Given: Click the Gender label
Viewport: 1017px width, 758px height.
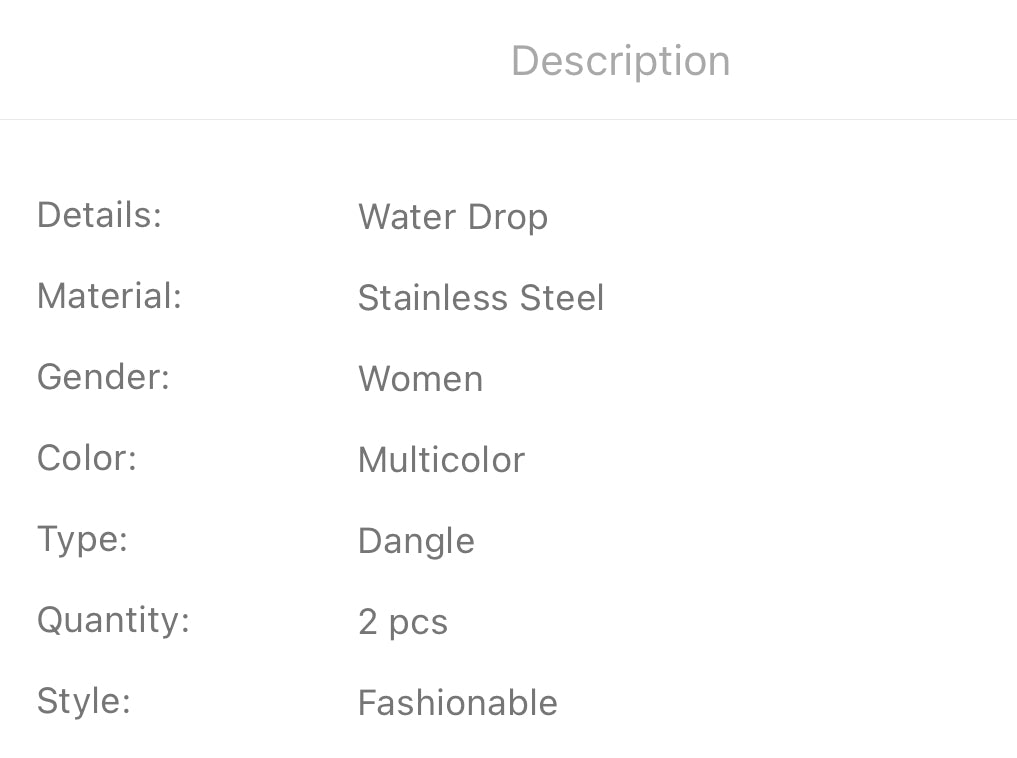Looking at the screenshot, I should click(x=103, y=377).
